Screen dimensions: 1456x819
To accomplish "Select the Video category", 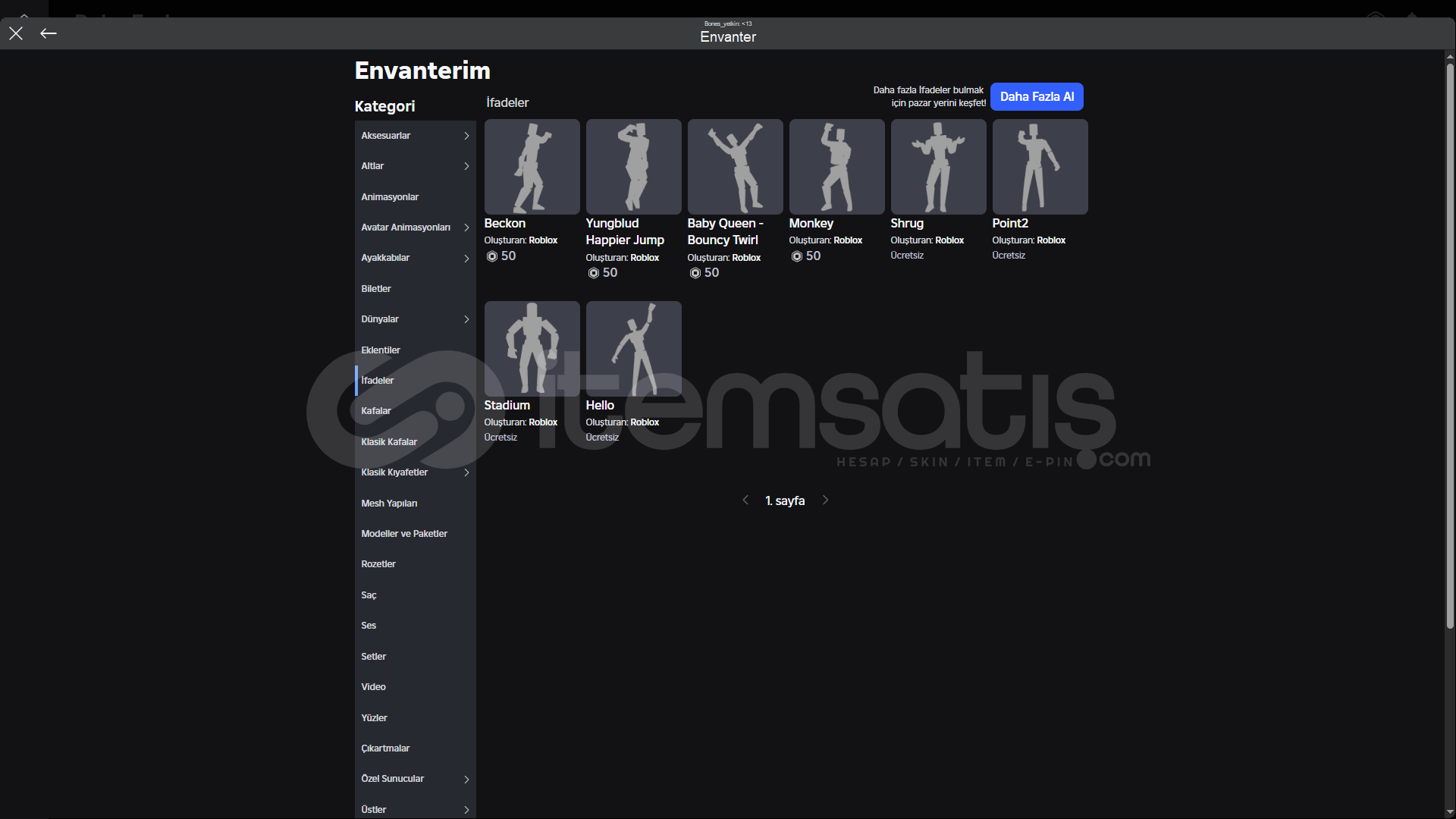I will [x=416, y=687].
